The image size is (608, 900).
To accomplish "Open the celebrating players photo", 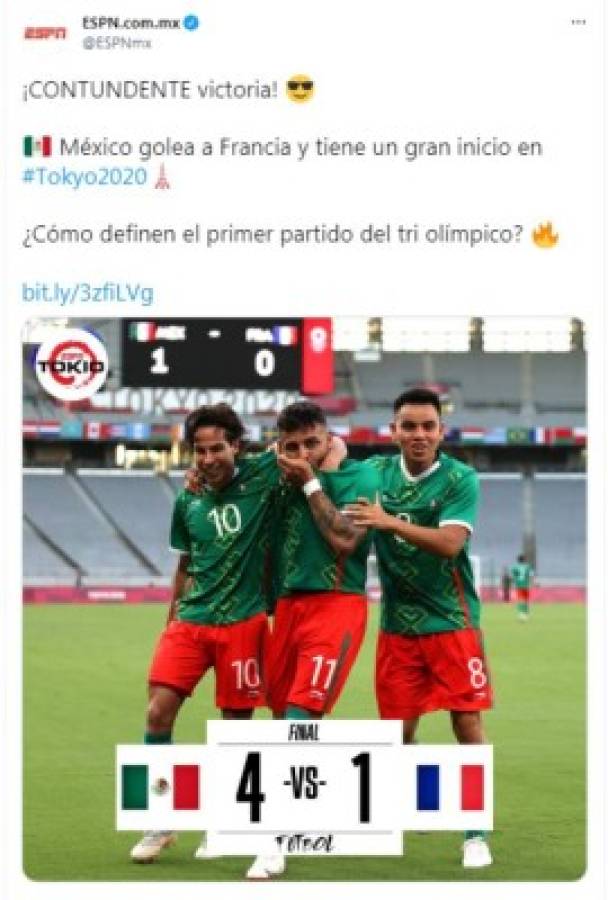I will (304, 598).
